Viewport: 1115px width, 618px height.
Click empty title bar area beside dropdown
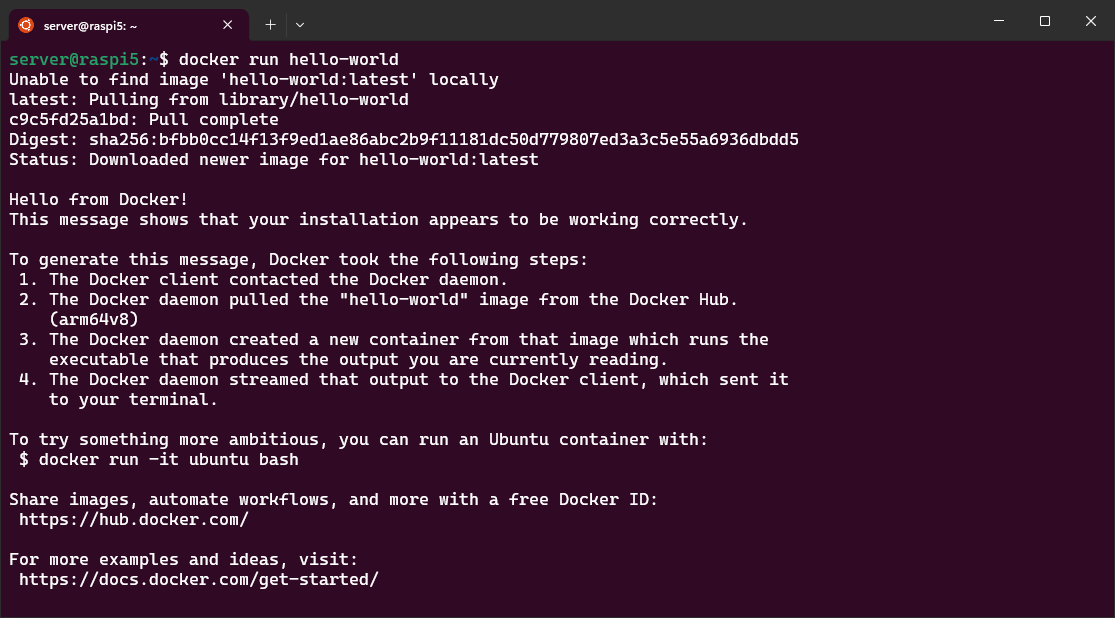coord(640,21)
